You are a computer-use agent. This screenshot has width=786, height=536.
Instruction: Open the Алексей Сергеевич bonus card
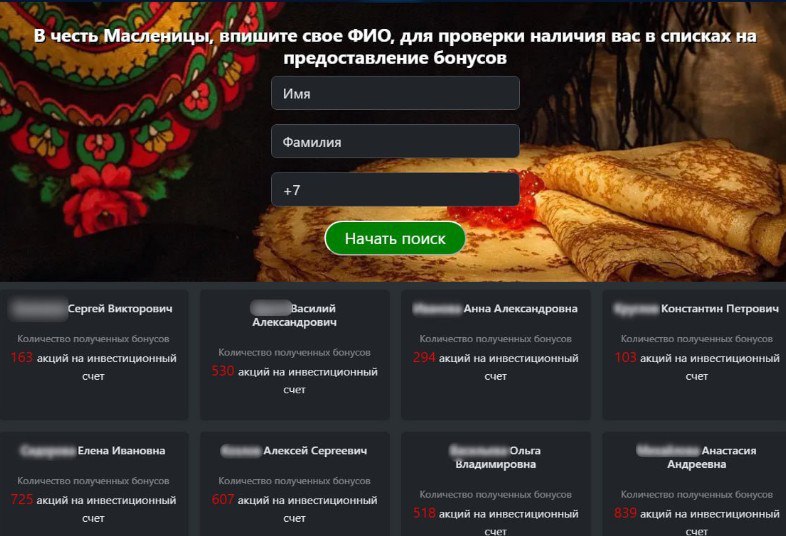[x=295, y=484]
